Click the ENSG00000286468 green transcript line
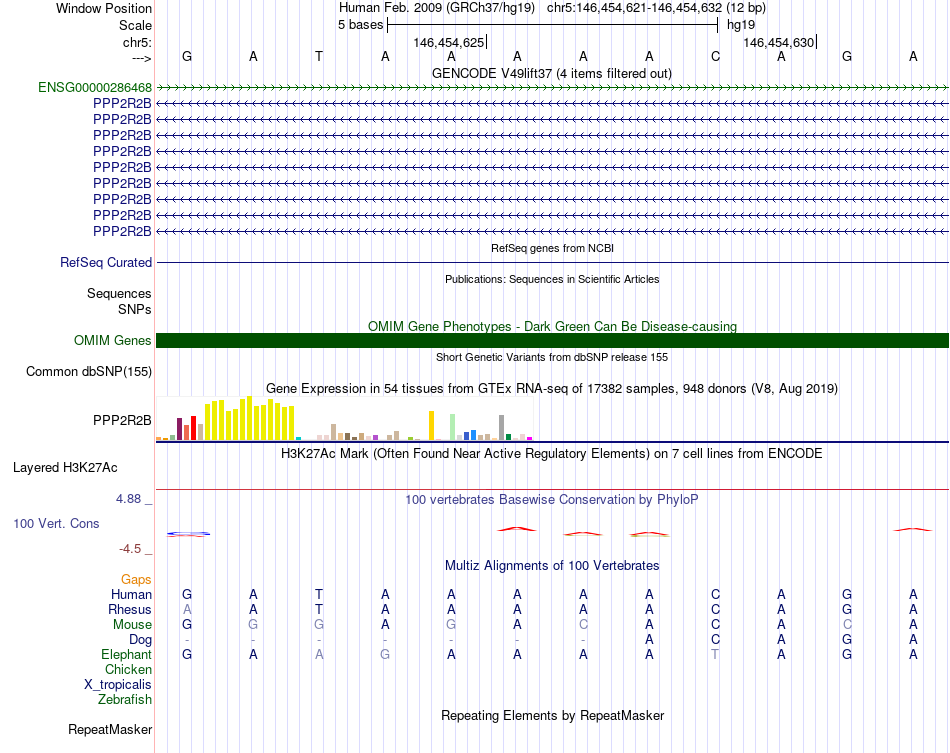The image size is (950, 753). (552, 87)
